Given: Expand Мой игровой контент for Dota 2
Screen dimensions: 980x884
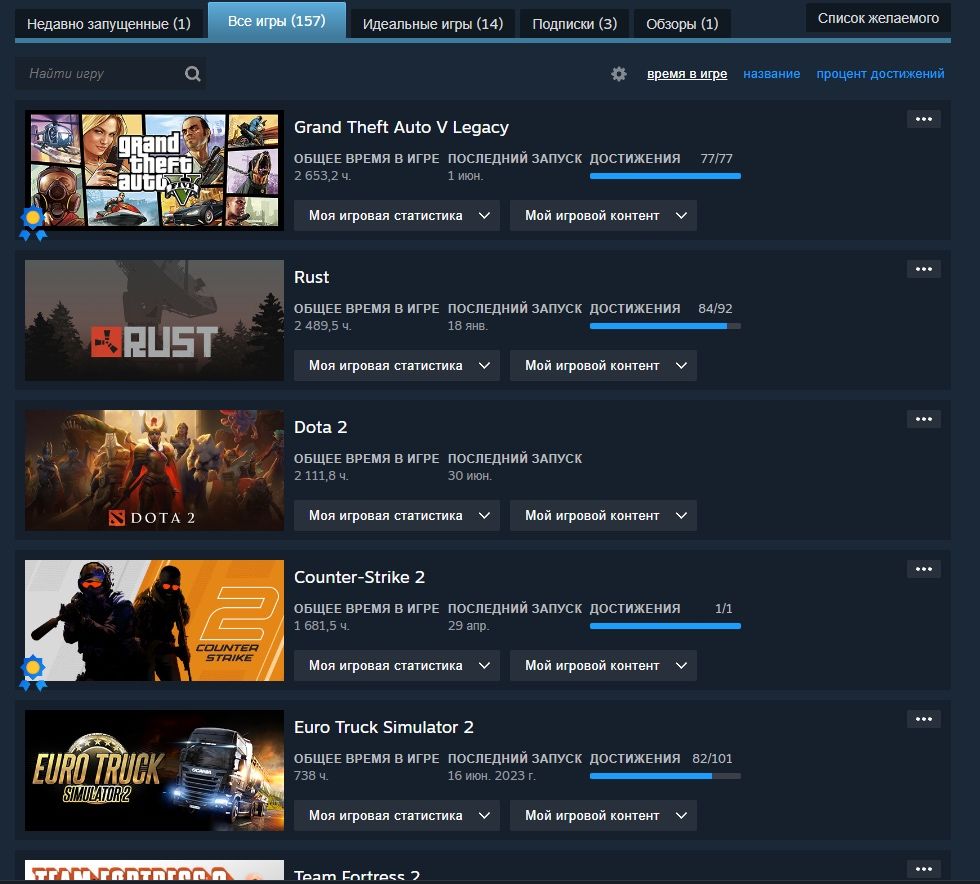Looking at the screenshot, I should tap(603, 516).
